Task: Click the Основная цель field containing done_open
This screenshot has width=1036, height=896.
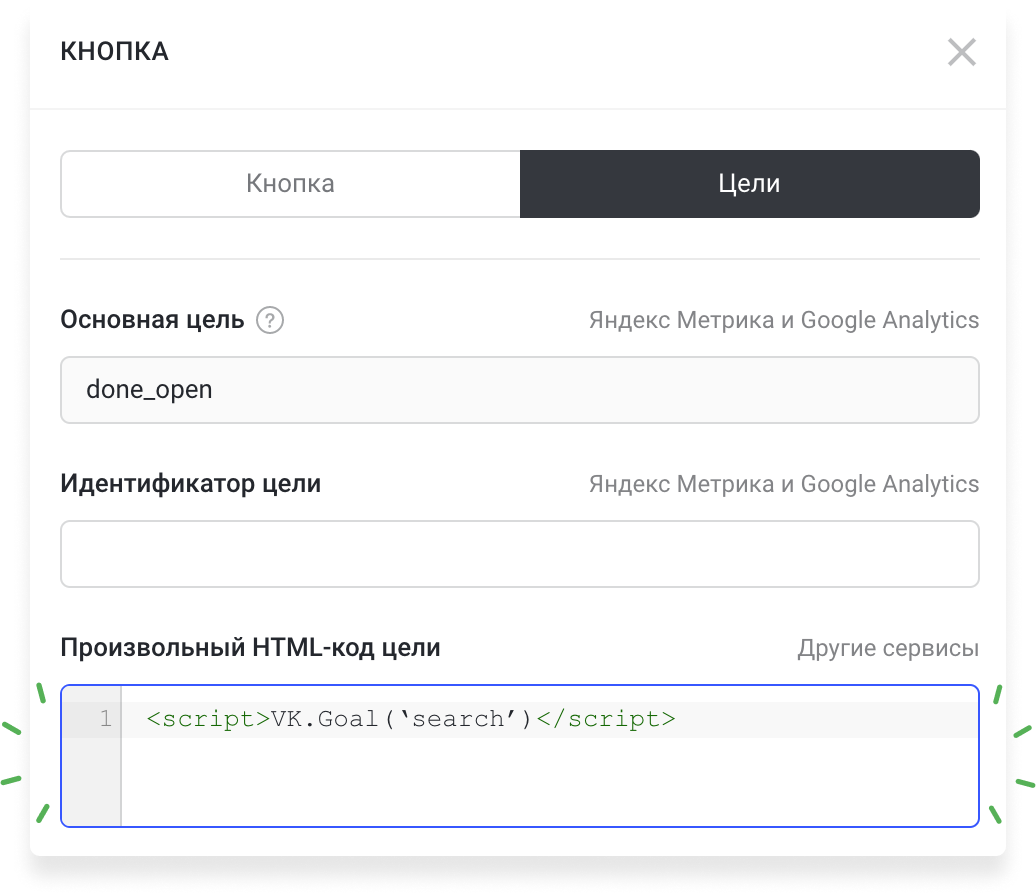Action: pos(519,390)
